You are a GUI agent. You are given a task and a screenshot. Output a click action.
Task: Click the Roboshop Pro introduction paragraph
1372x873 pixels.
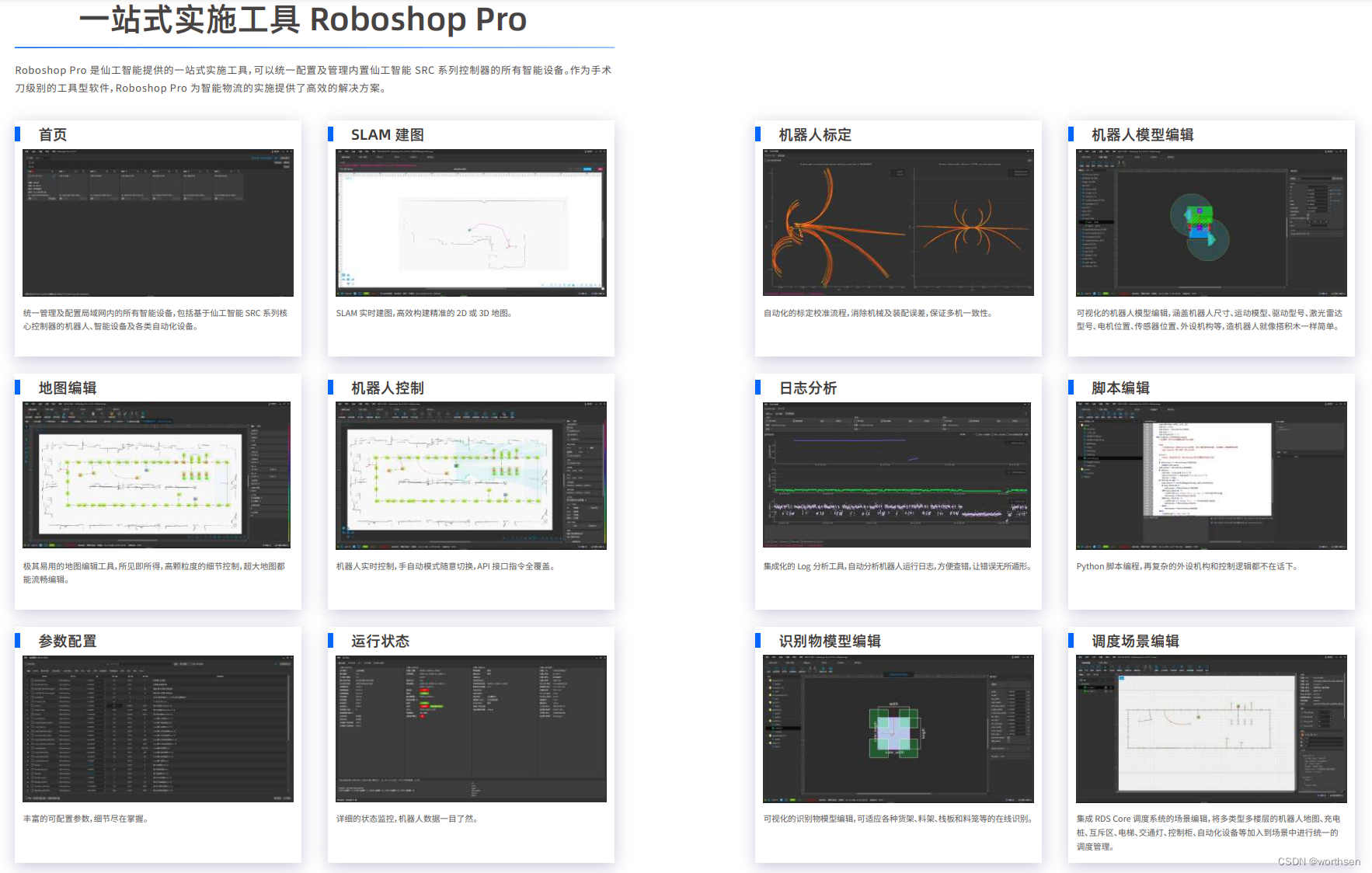(x=313, y=78)
